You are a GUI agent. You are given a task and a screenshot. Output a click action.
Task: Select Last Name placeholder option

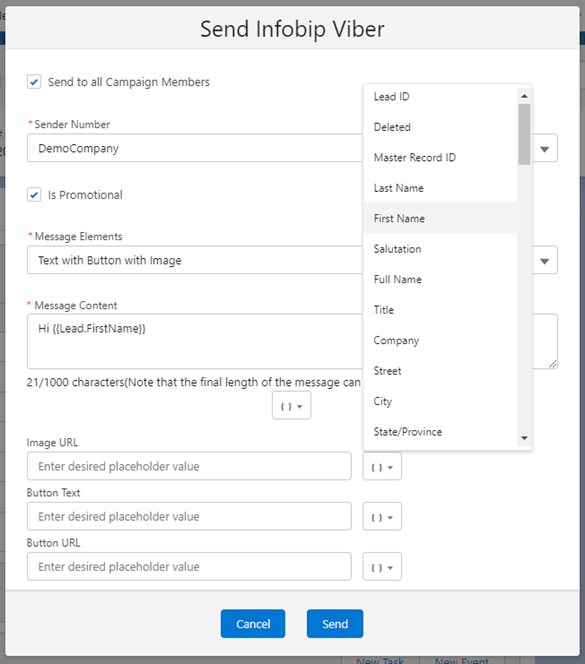click(440, 188)
